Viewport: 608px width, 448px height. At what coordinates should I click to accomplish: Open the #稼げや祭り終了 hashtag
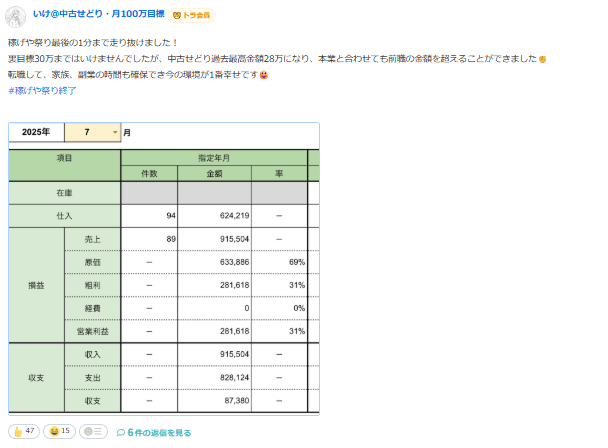[42, 91]
